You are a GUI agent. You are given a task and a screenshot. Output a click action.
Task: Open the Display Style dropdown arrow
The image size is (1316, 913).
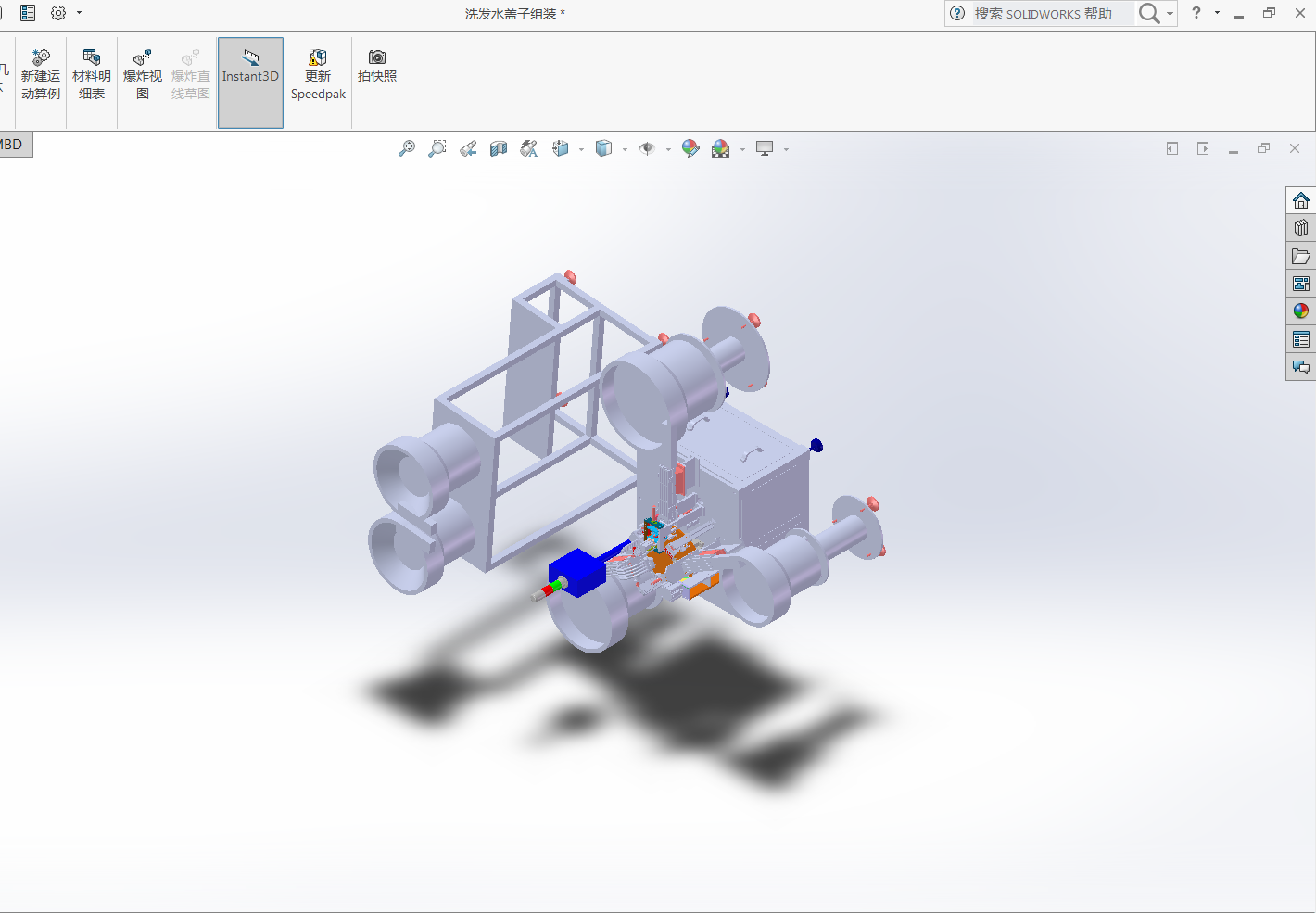[625, 150]
